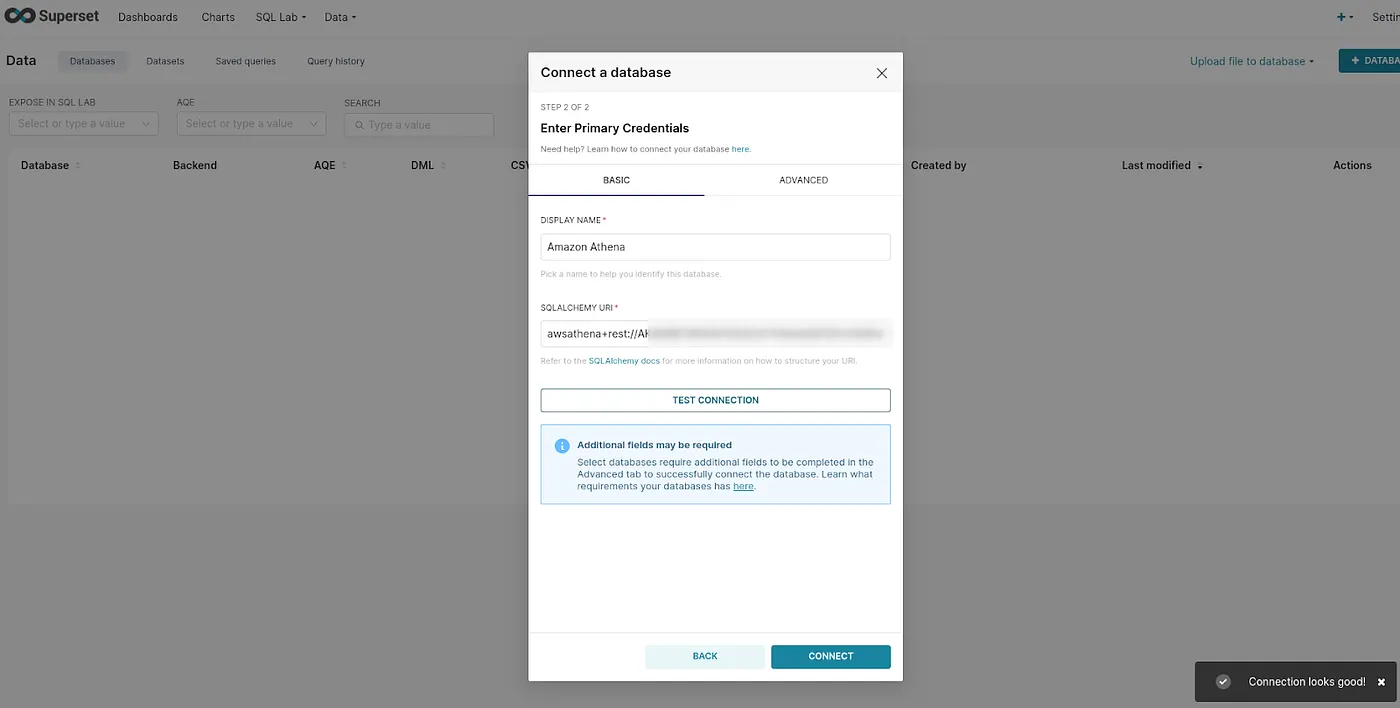Image resolution: width=1400 pixels, height=708 pixels.
Task: Open Upload file to database dropdown
Action: pos(1252,61)
